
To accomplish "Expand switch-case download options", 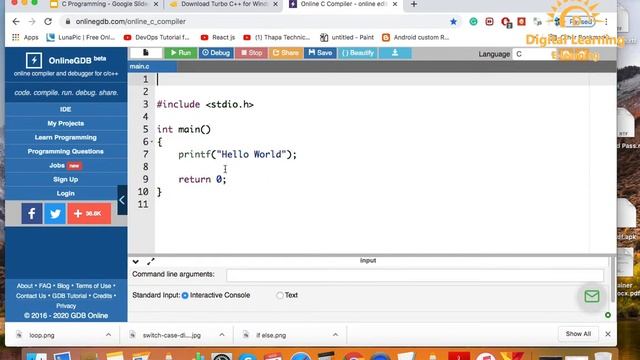I will [x=222, y=335].
